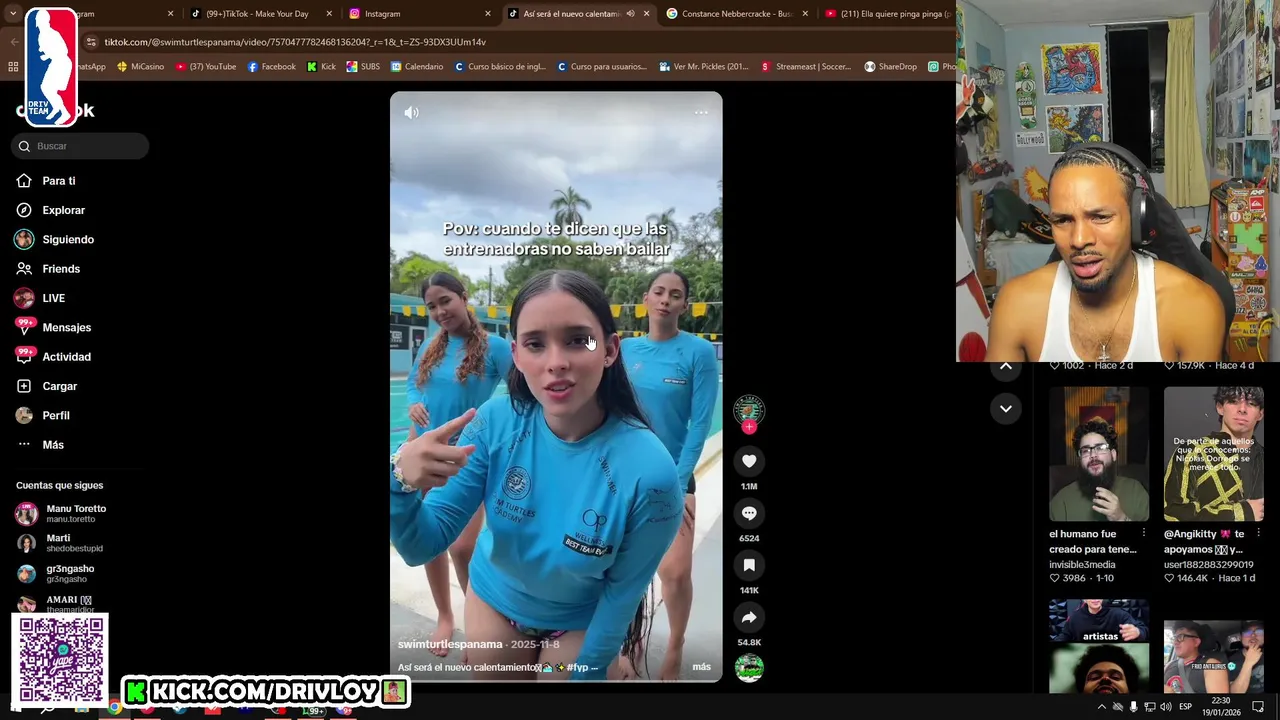The width and height of the screenshot is (1280, 720).
Task: Open the Perfil page
Action: click(55, 415)
